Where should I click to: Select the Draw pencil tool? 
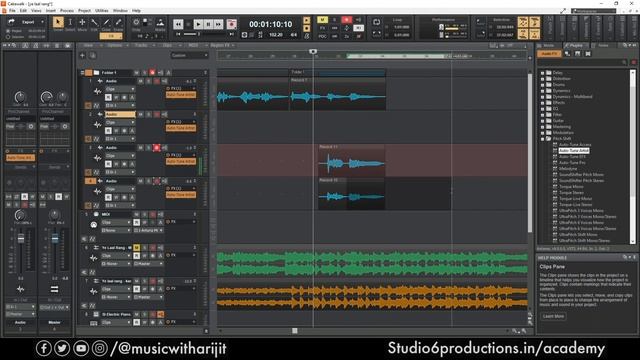tap(106, 22)
